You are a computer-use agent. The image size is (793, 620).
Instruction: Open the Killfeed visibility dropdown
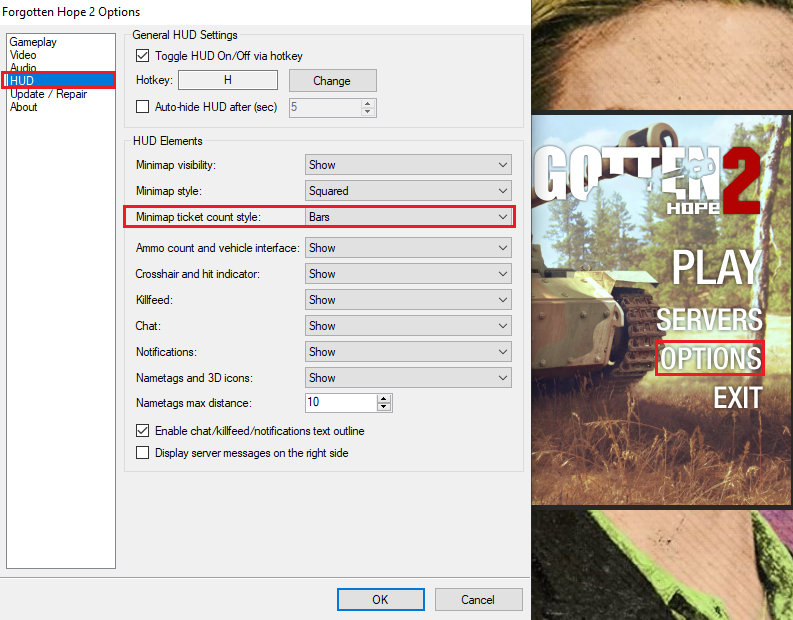tap(409, 300)
